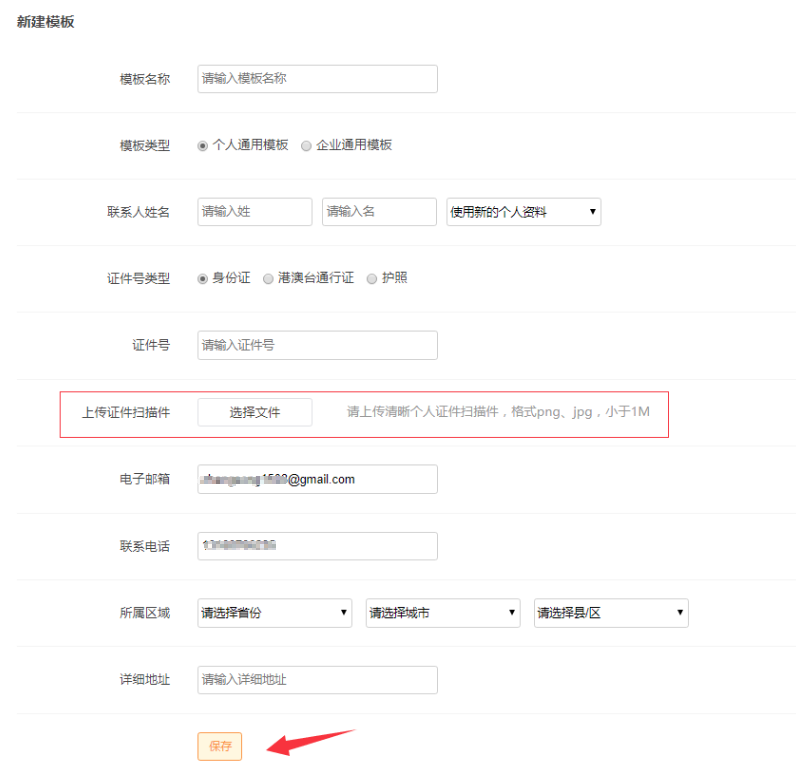Focus the 联系电话 phone number field
Viewport: 796px width, 770px height.
coord(317,546)
